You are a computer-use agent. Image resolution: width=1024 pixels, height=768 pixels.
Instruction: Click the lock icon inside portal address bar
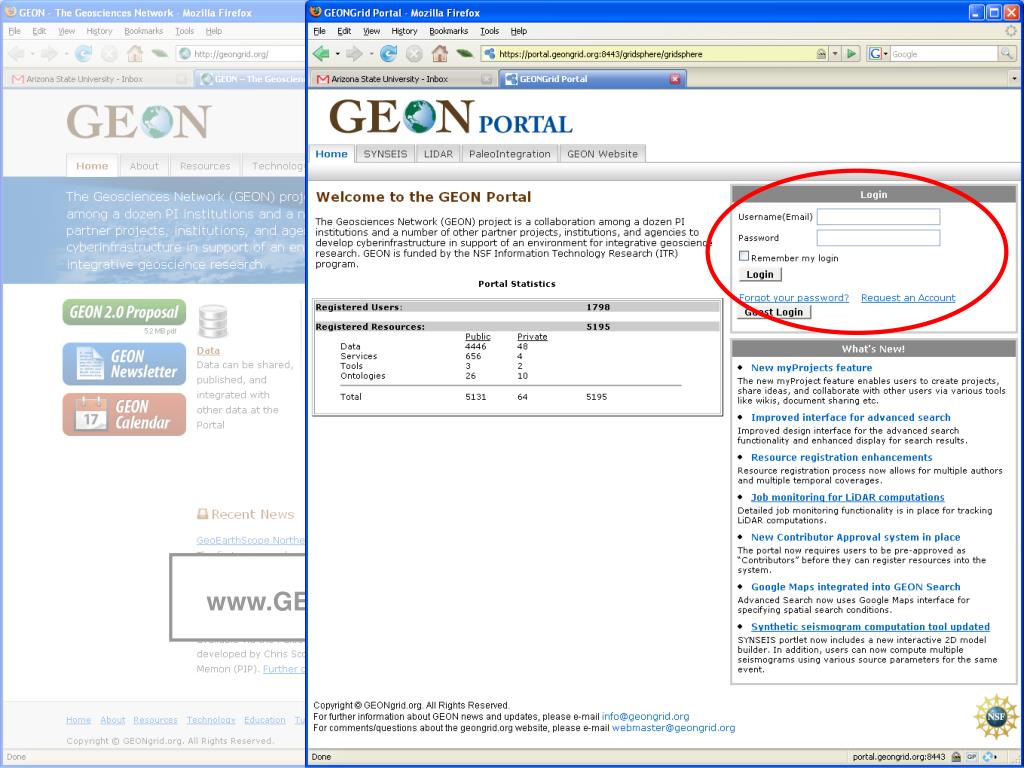pos(821,54)
